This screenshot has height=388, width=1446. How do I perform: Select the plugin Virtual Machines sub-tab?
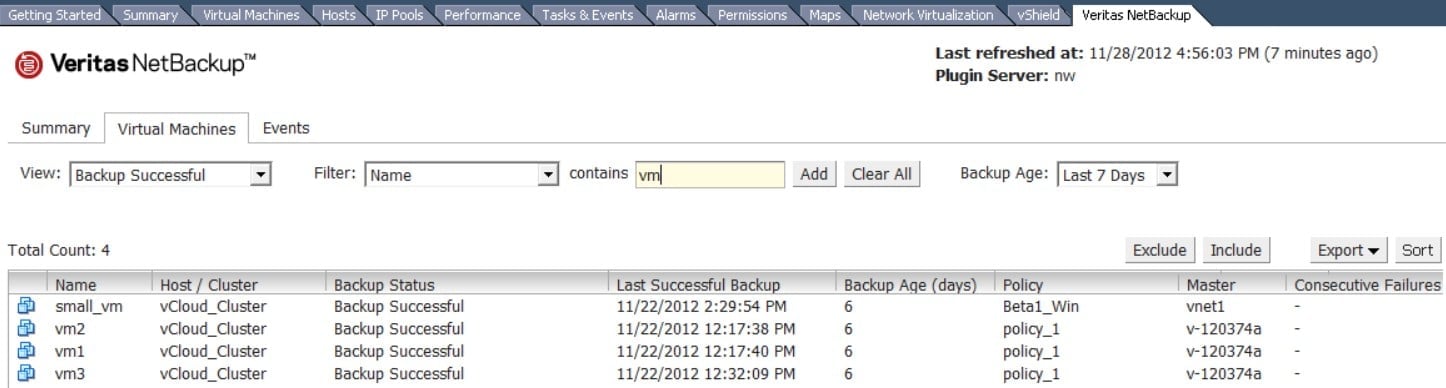pos(176,129)
